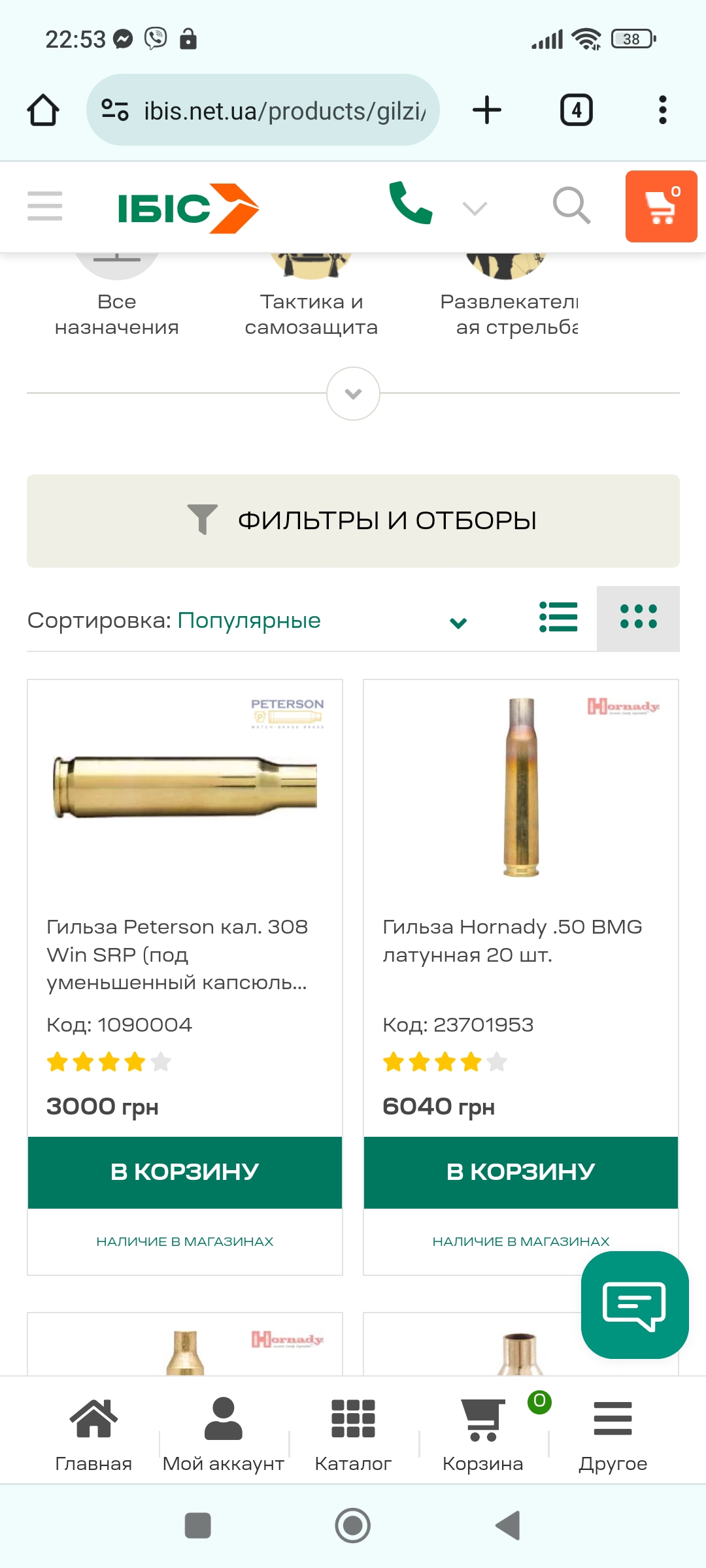
Task: Add Peterson .308 Win case to cart
Action: [x=185, y=1172]
